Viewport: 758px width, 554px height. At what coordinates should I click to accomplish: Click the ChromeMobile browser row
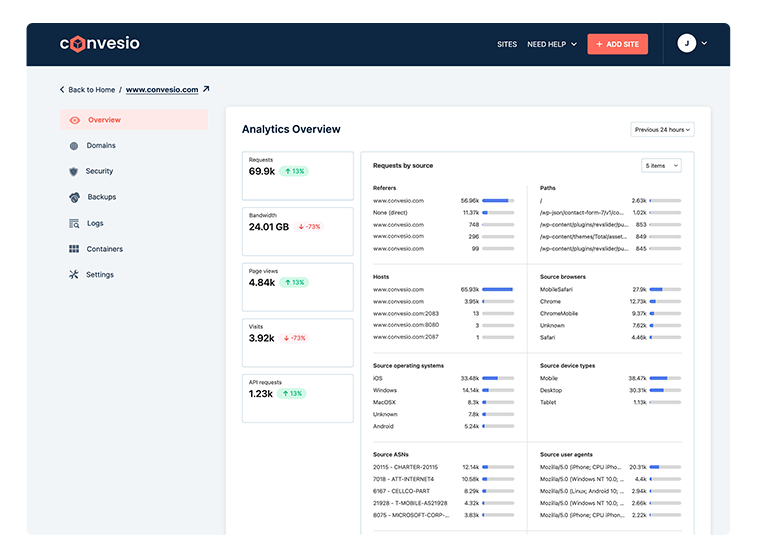click(611, 314)
